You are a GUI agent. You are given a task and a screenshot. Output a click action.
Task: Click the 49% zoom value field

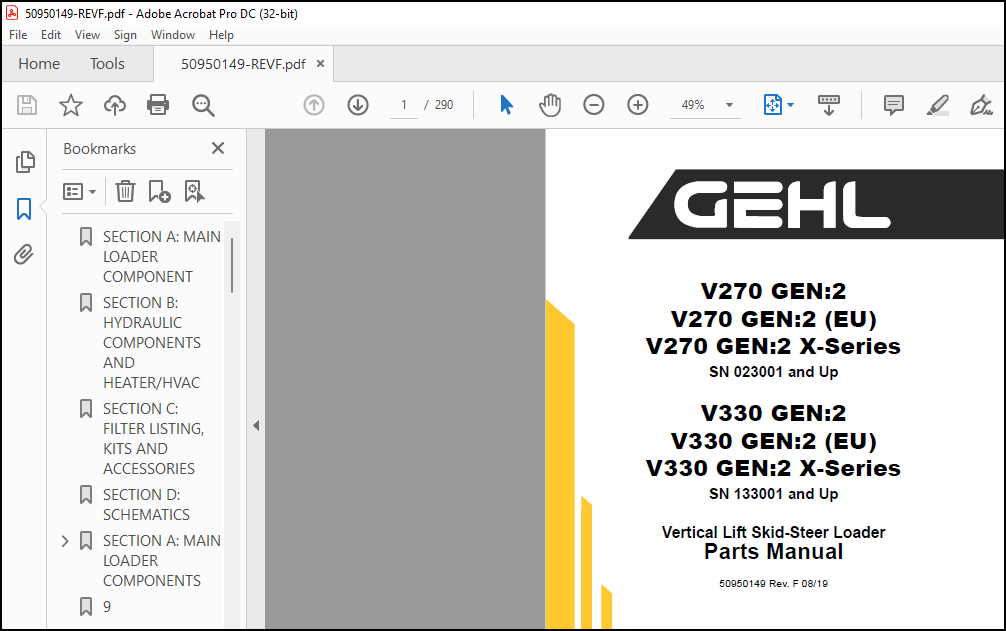693,105
